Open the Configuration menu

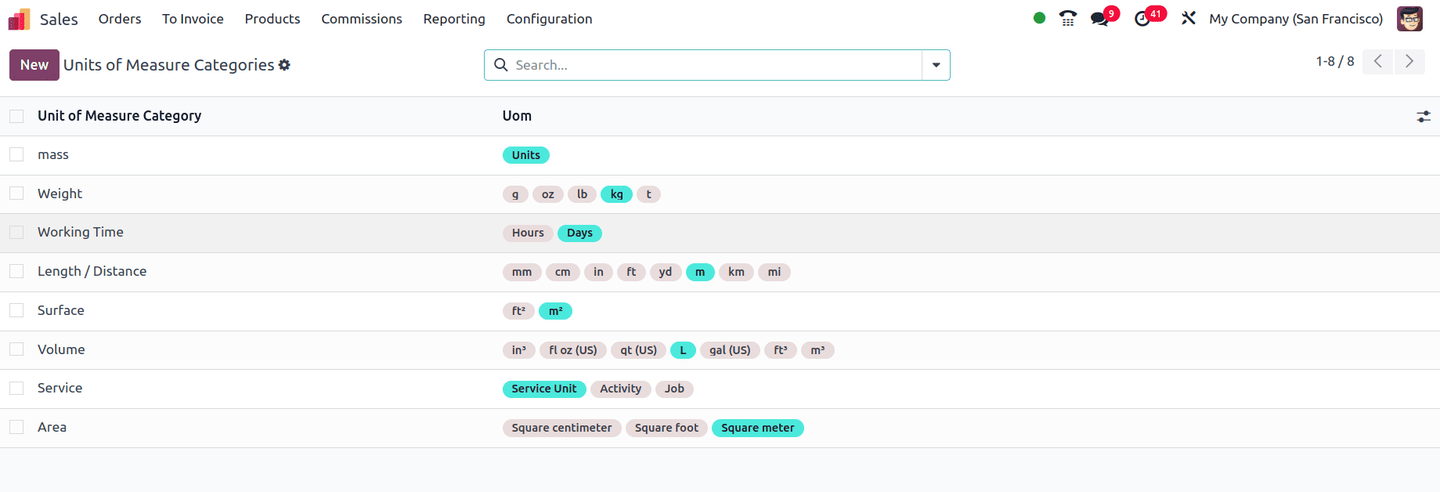point(549,19)
